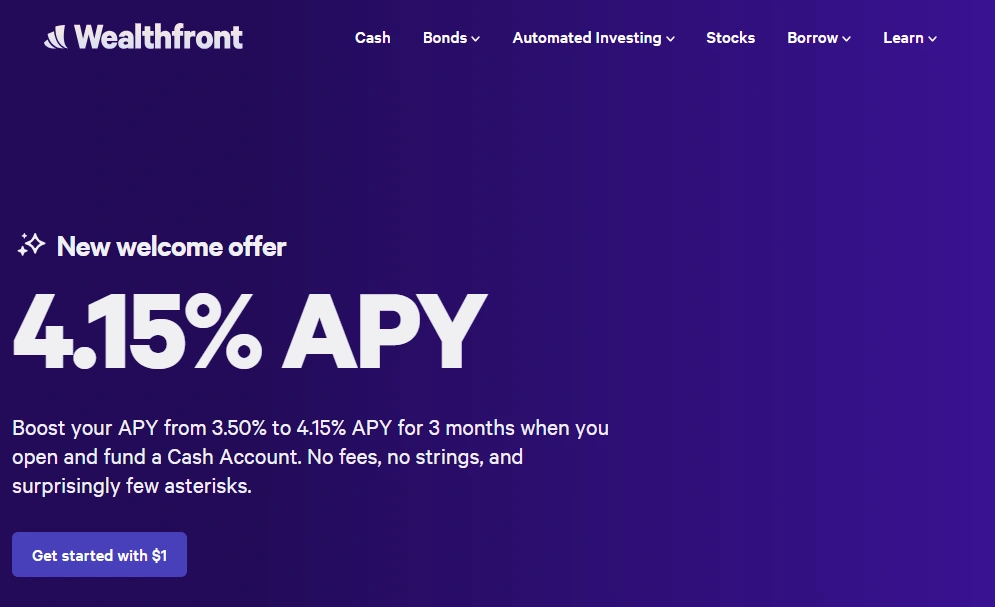The width and height of the screenshot is (995, 607).
Task: Expand the Borrow dropdown chevron
Action: (x=848, y=38)
